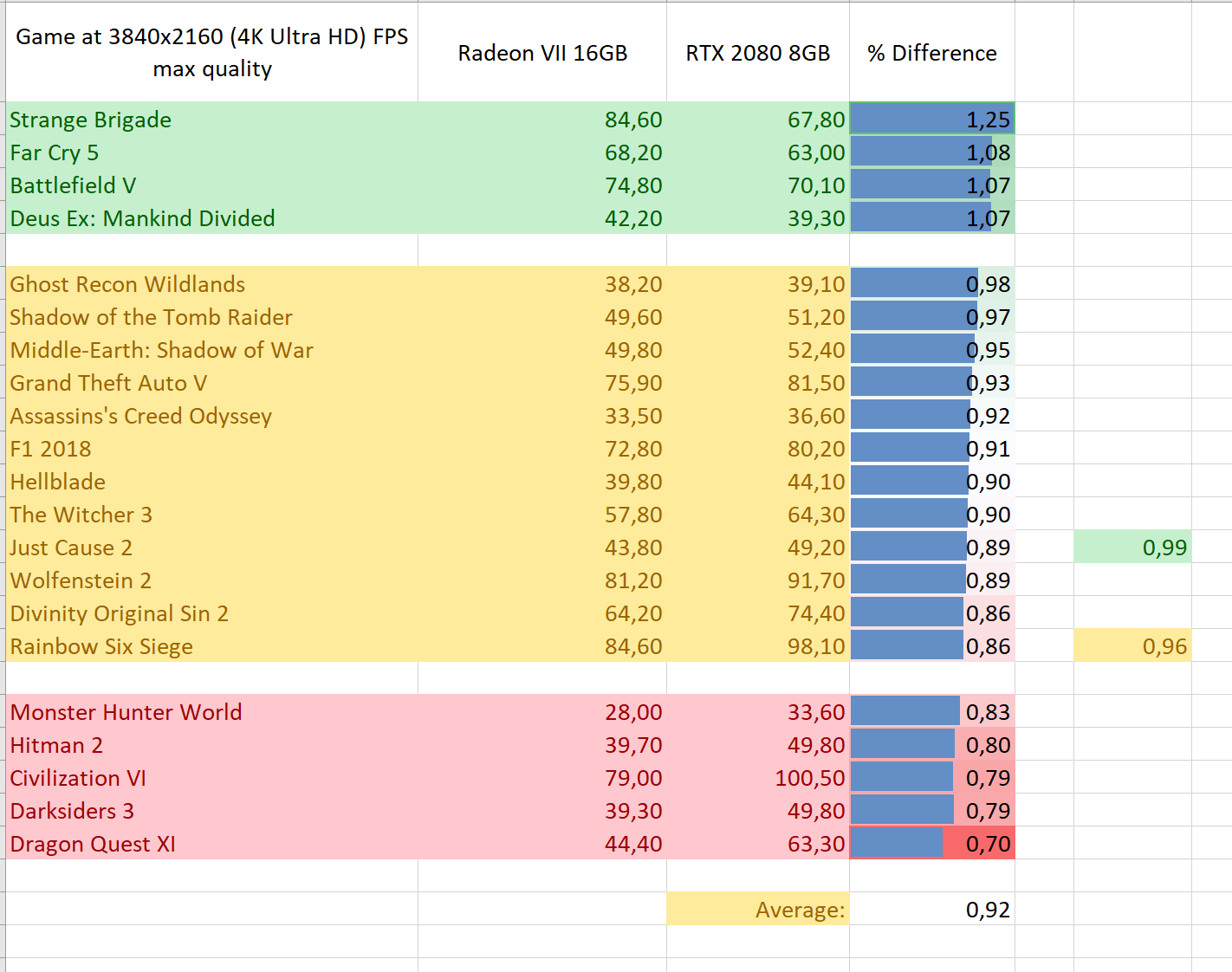Image resolution: width=1232 pixels, height=972 pixels.
Task: Select 'Middle-Earth: Shadow of War' cell
Action: pos(212,349)
